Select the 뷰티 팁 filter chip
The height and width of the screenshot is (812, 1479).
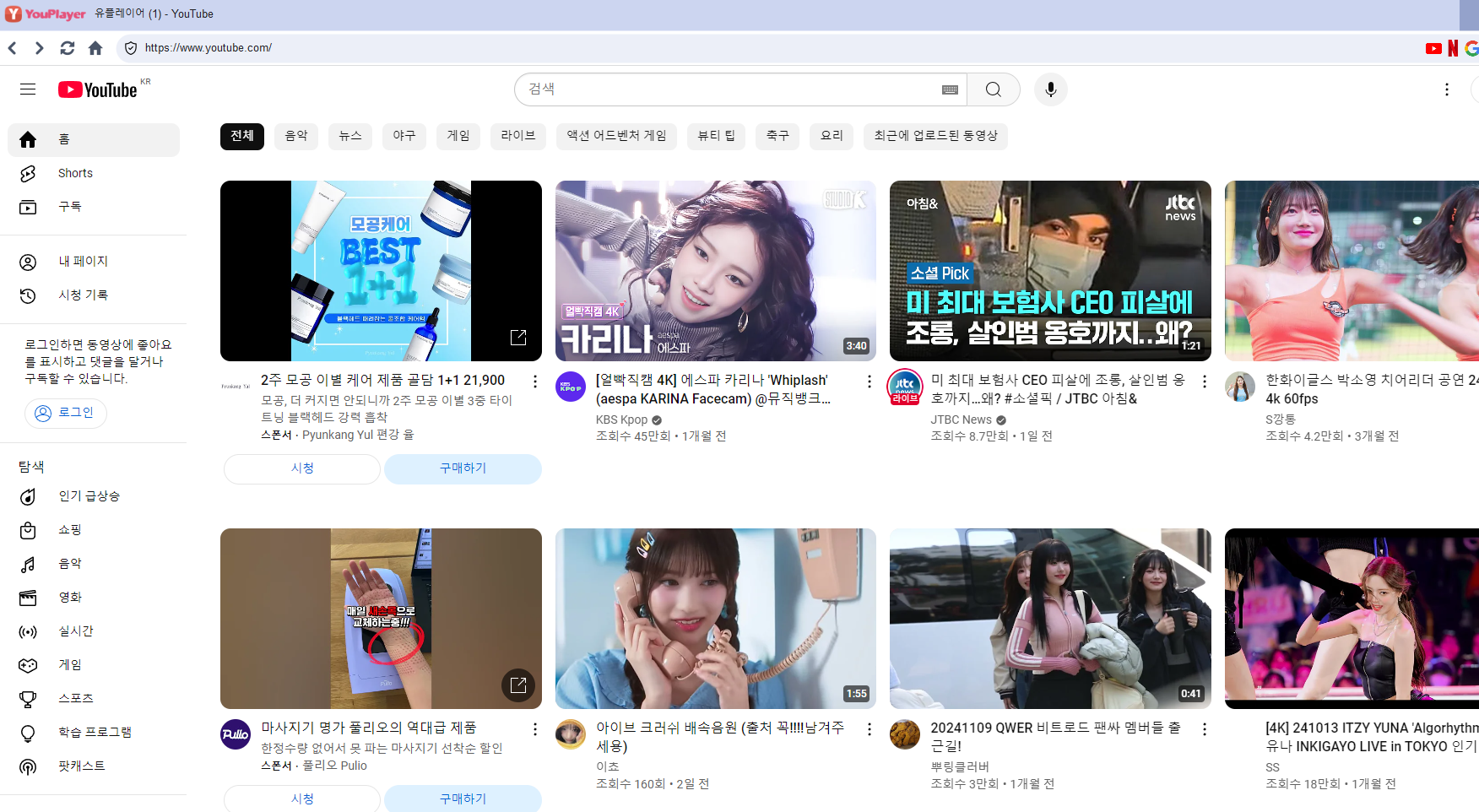716,136
